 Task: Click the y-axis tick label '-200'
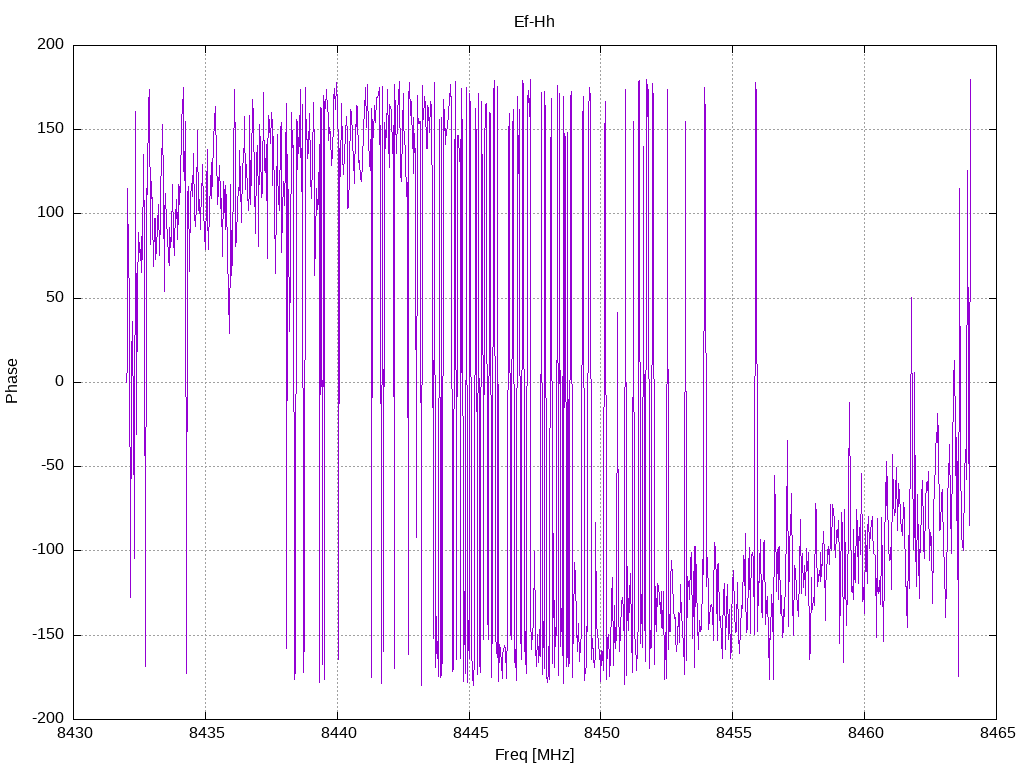[48, 719]
